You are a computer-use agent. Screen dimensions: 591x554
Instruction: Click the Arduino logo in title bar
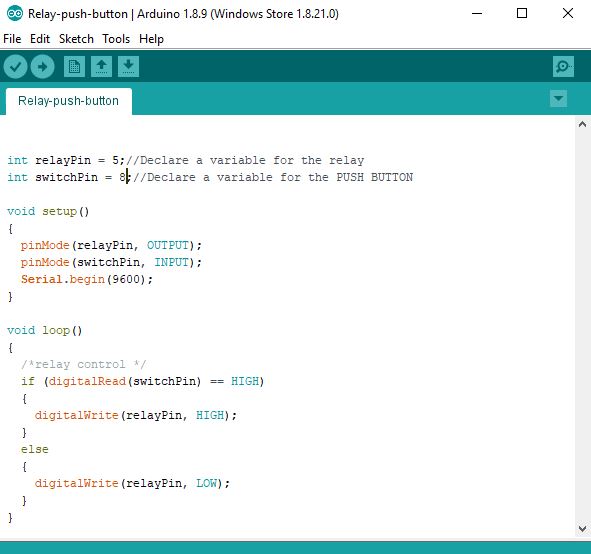(15, 14)
